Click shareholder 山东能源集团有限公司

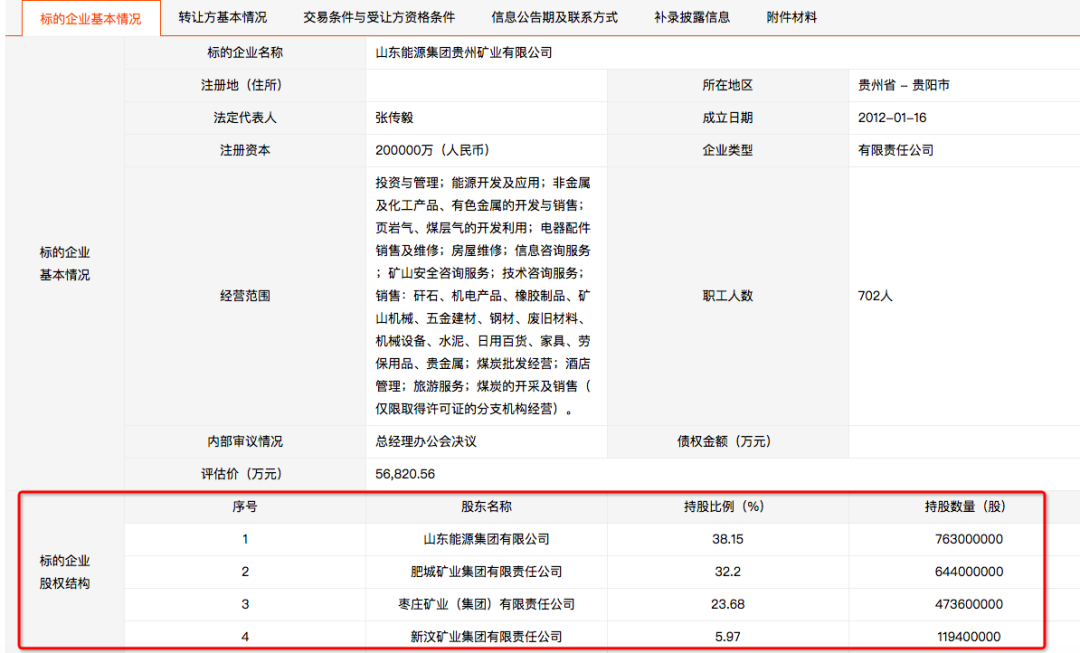[486, 539]
